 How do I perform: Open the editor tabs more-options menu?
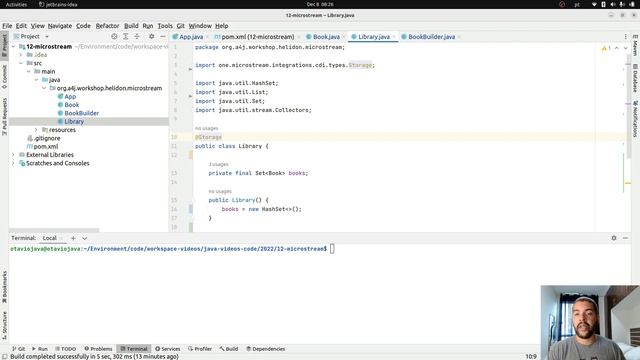point(625,37)
